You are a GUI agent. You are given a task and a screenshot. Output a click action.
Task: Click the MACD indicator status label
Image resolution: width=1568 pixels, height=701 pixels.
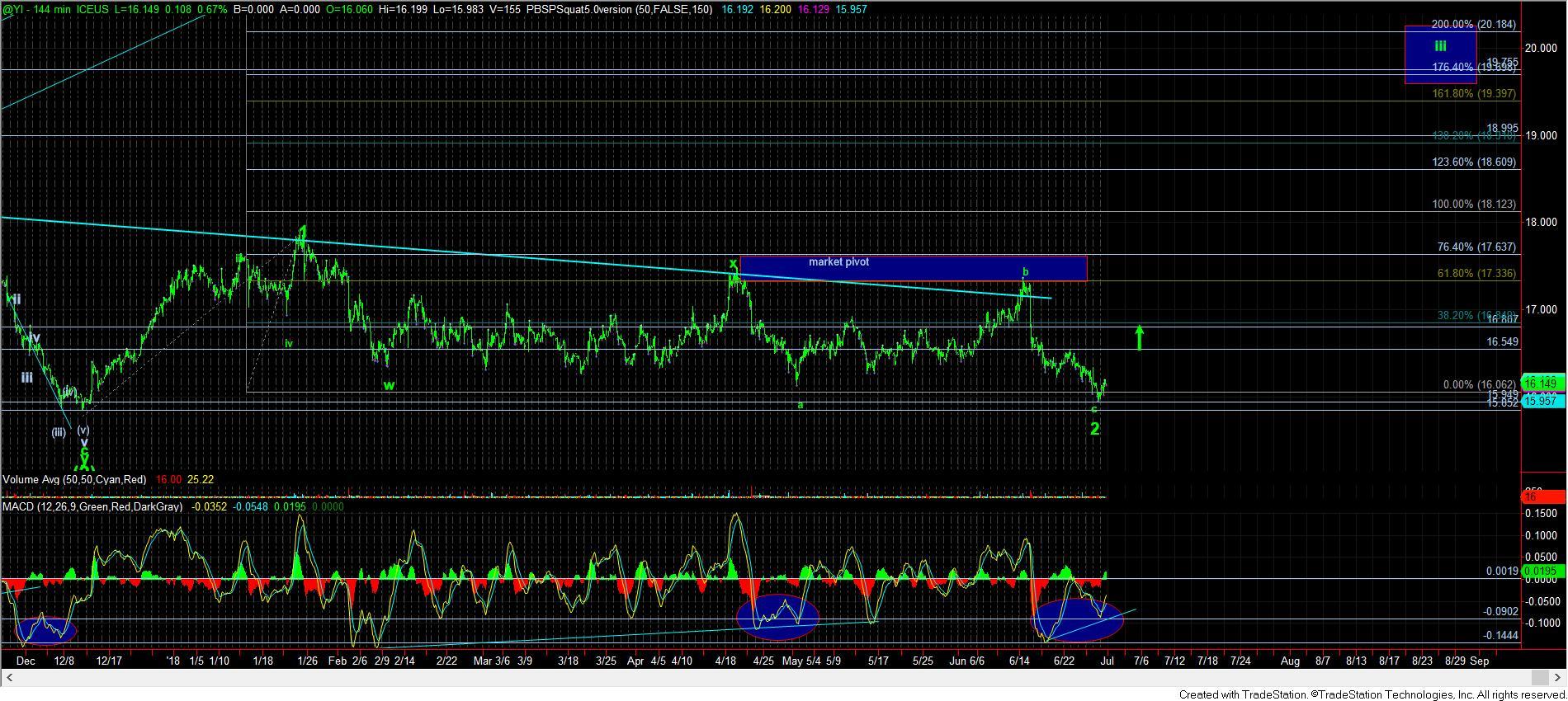pyautogui.click(x=92, y=506)
